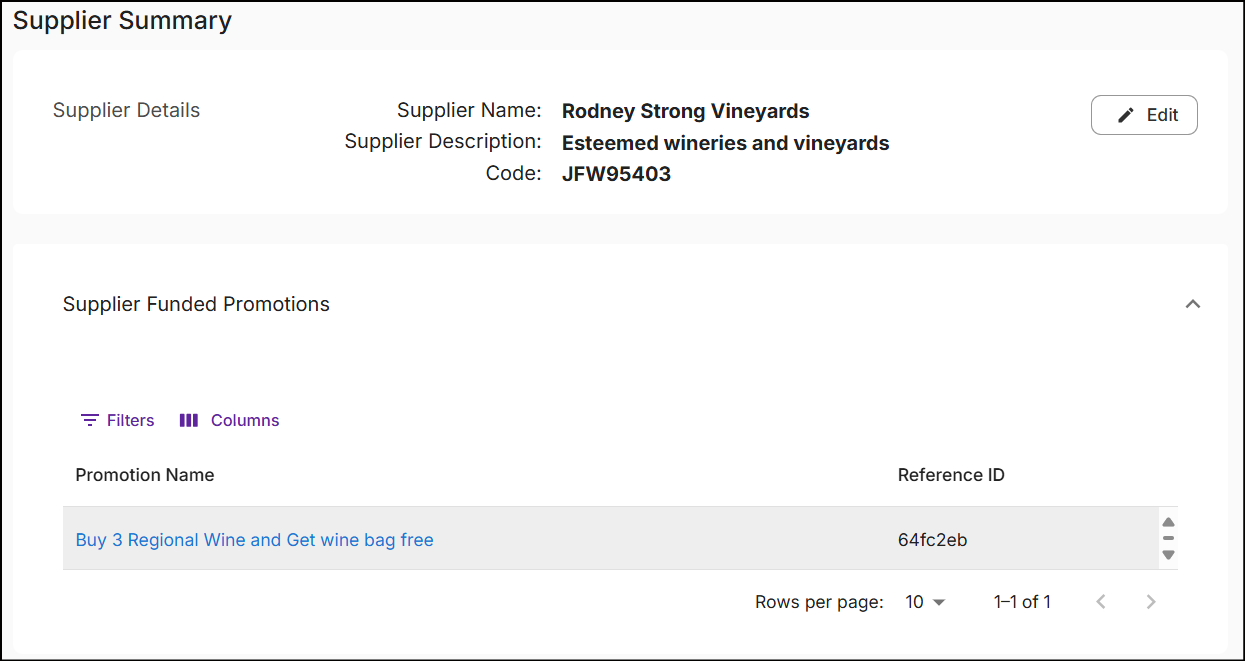Click the Supplier Summary page heading

pyautogui.click(x=122, y=21)
